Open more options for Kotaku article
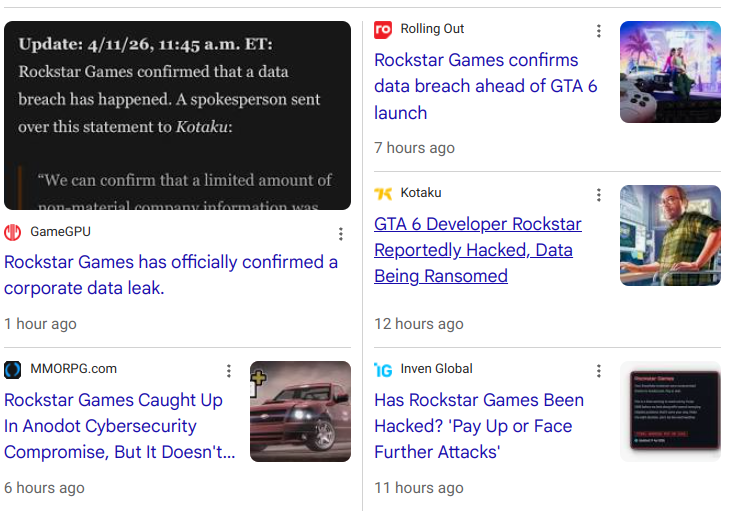Viewport: 741px width, 519px height. [599, 195]
